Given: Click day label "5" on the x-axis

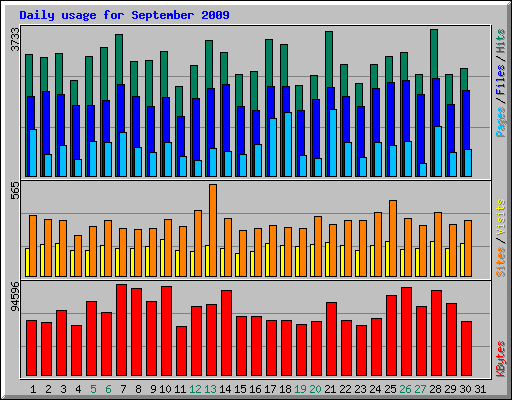Looking at the screenshot, I should click(93, 389).
